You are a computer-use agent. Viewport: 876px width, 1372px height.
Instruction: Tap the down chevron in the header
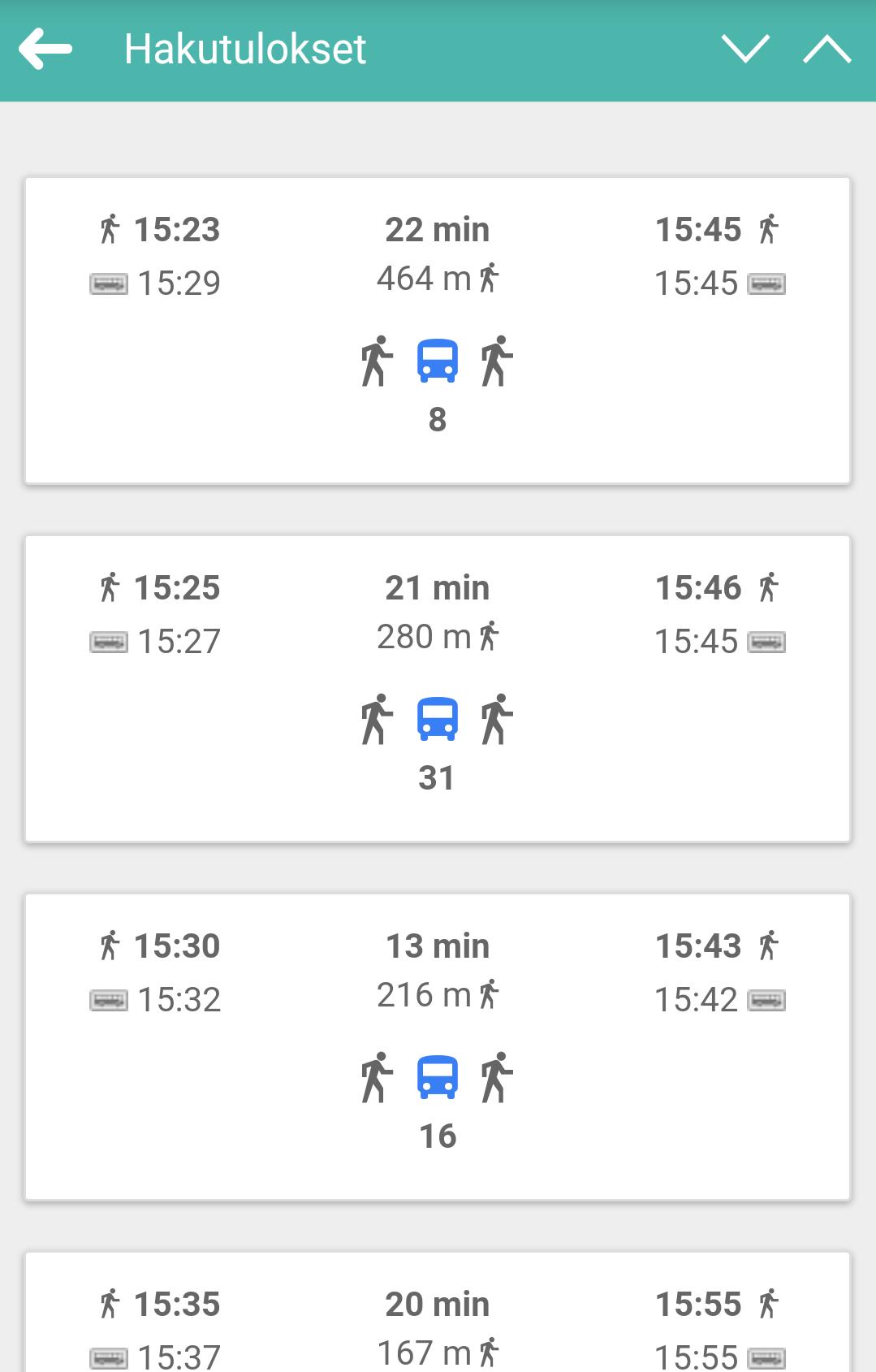tap(744, 49)
